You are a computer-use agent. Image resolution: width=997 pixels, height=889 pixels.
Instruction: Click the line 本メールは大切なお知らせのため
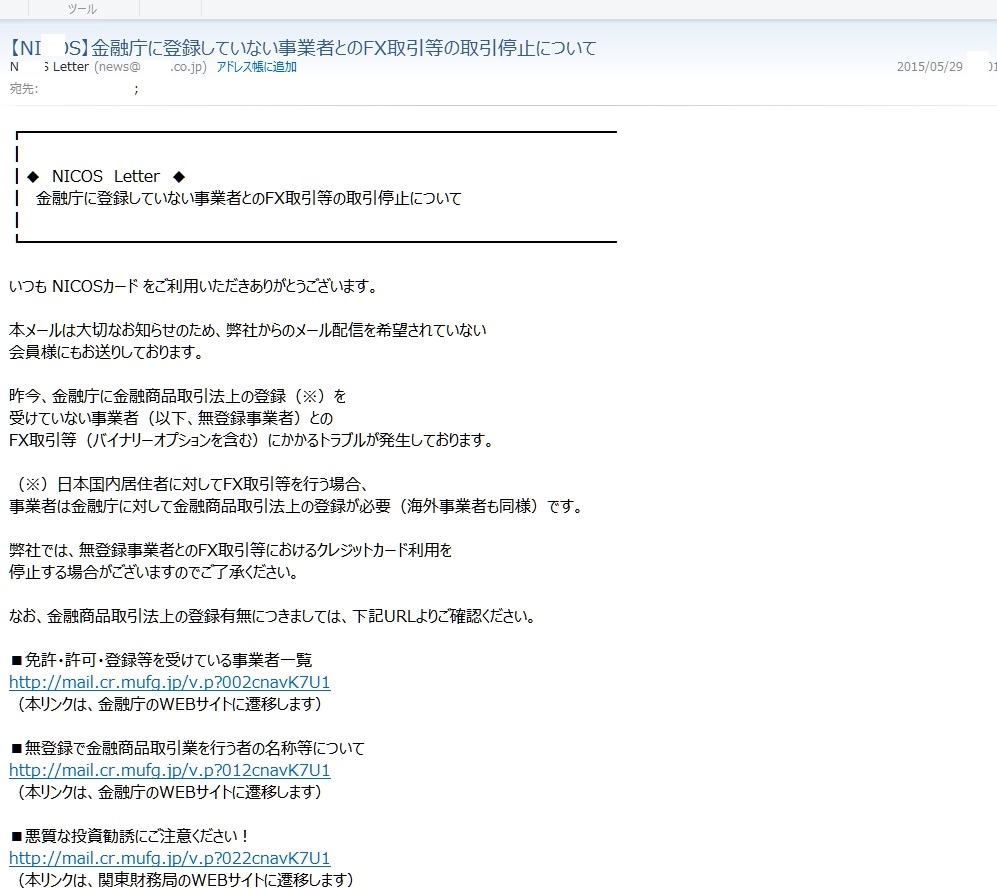pos(247,330)
